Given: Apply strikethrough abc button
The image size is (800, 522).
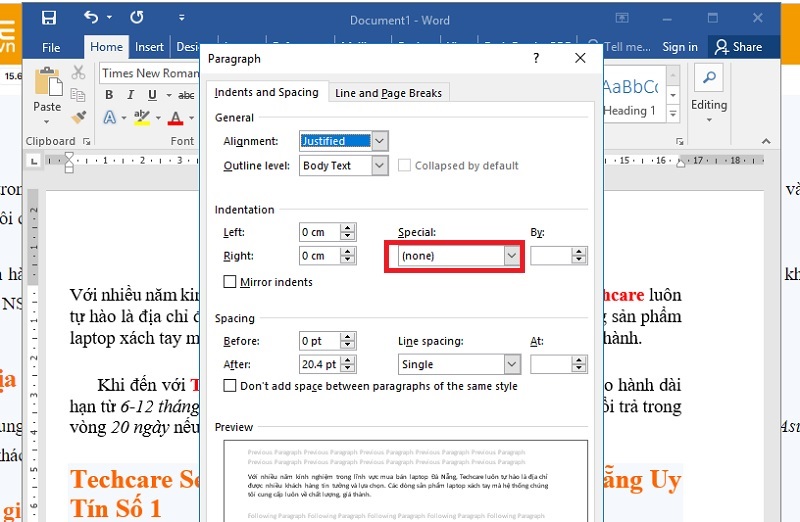Looking at the screenshot, I should pos(186,95).
